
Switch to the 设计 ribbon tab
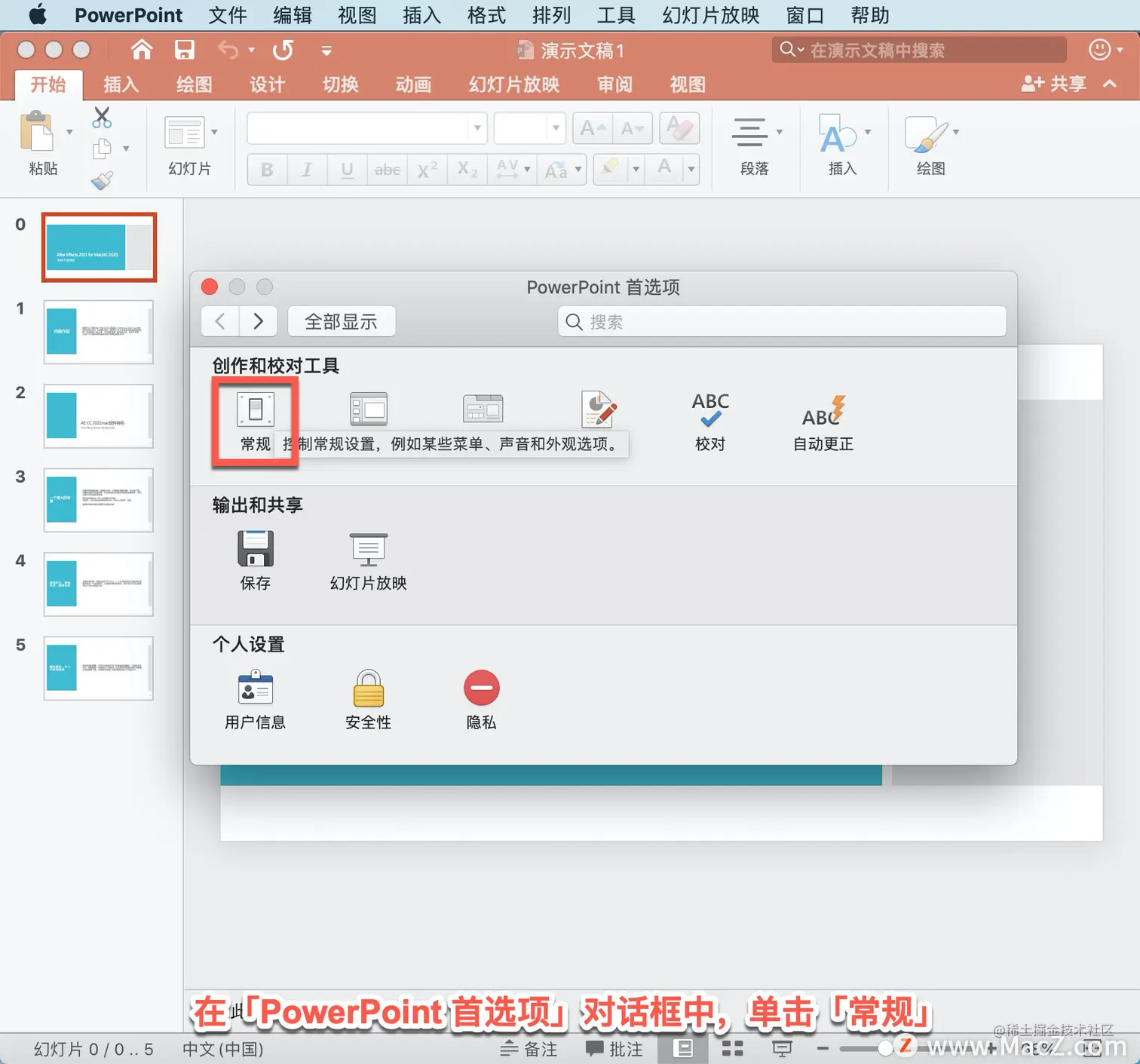(267, 84)
